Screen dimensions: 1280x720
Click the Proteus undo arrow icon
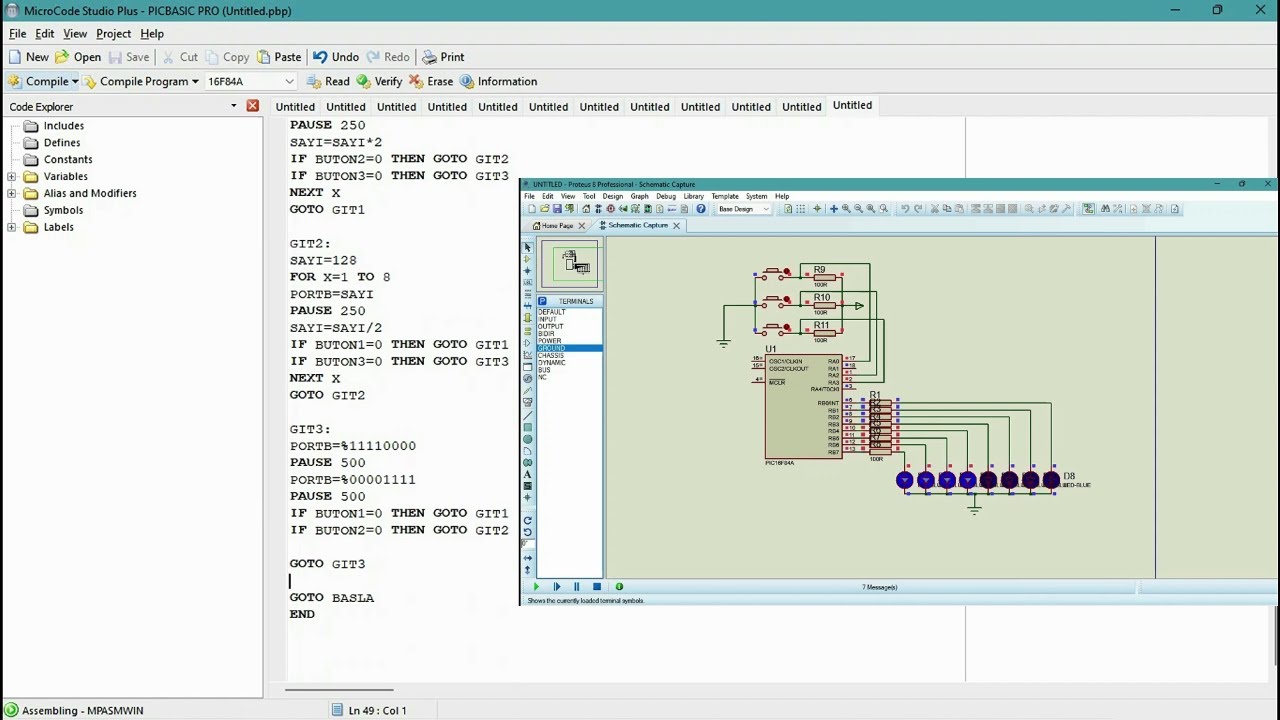point(905,209)
